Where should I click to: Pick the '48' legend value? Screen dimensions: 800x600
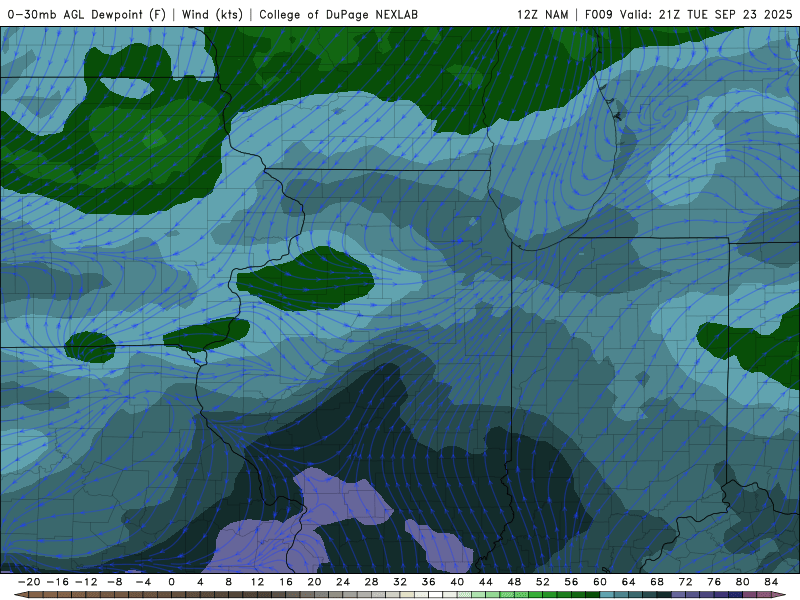click(x=514, y=582)
